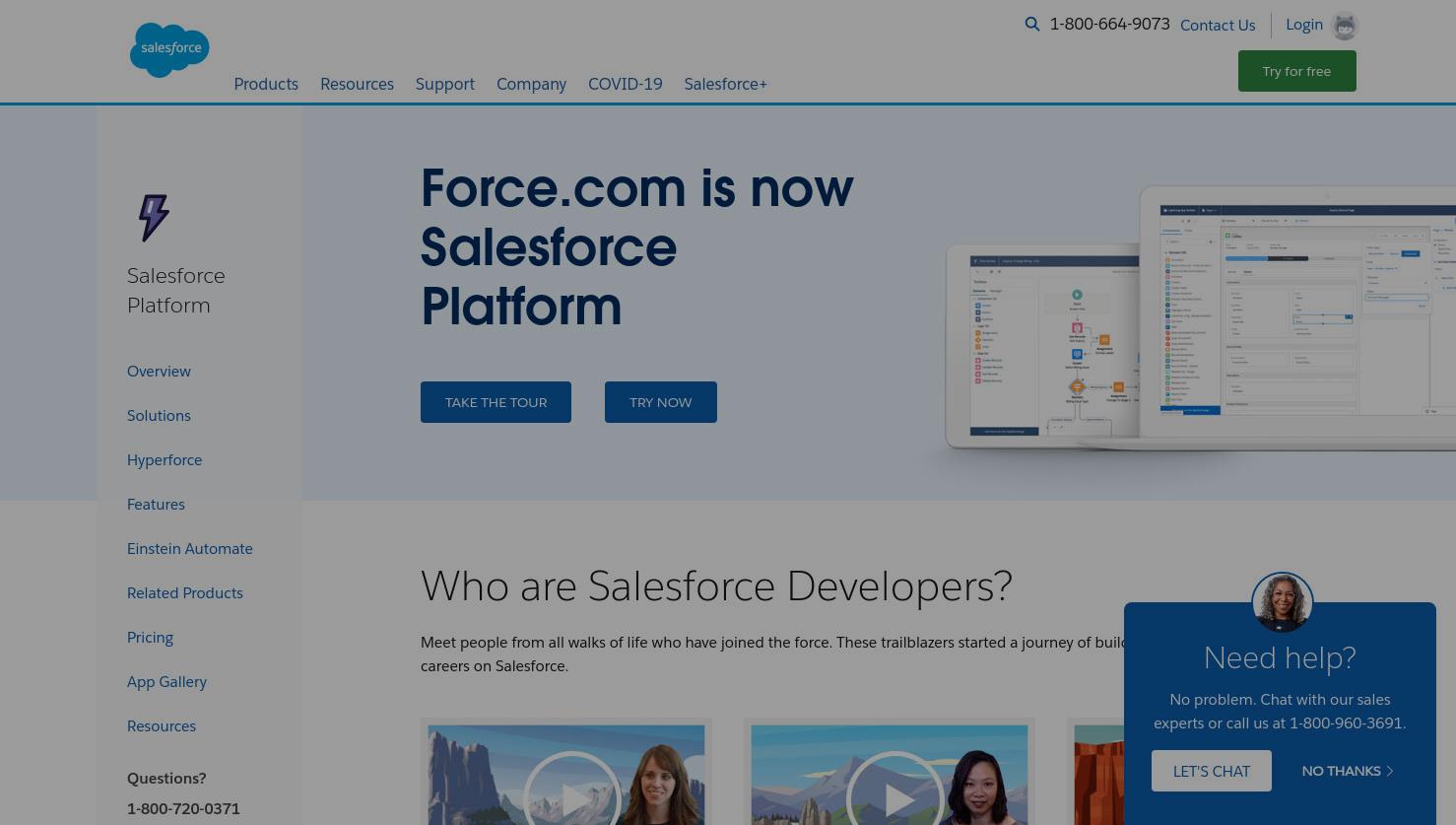Open the Resources top menu
1456x825 pixels.
pos(357,84)
